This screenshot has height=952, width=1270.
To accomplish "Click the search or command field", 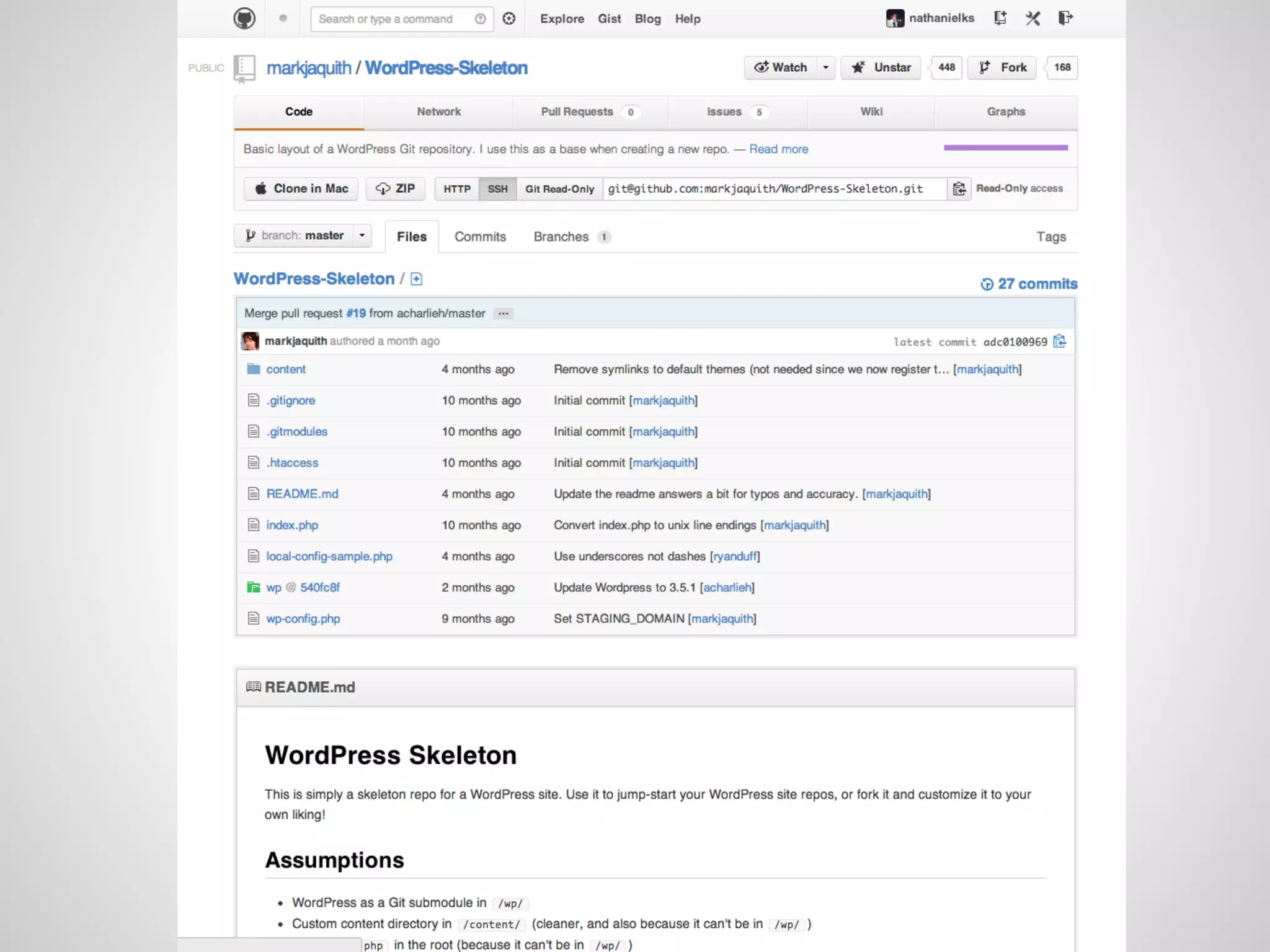I will pos(394,19).
